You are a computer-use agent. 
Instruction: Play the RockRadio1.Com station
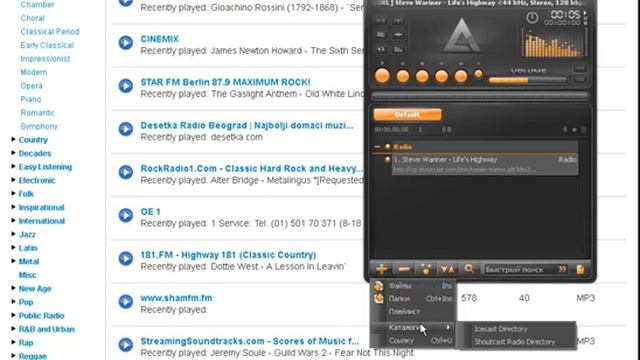click(x=126, y=172)
